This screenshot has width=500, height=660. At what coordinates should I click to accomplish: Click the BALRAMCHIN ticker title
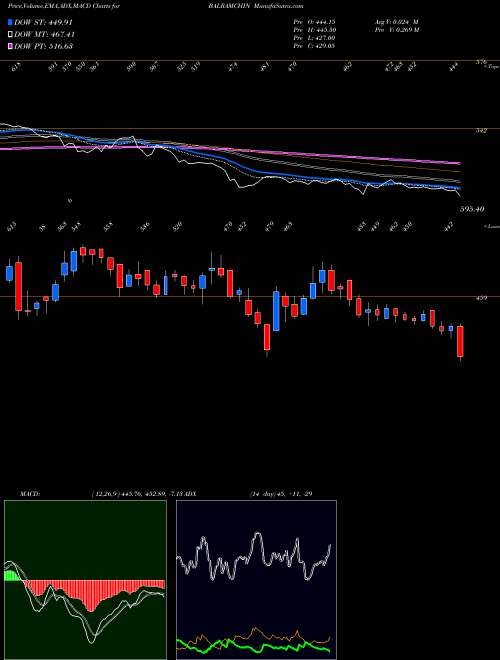tap(228, 6)
